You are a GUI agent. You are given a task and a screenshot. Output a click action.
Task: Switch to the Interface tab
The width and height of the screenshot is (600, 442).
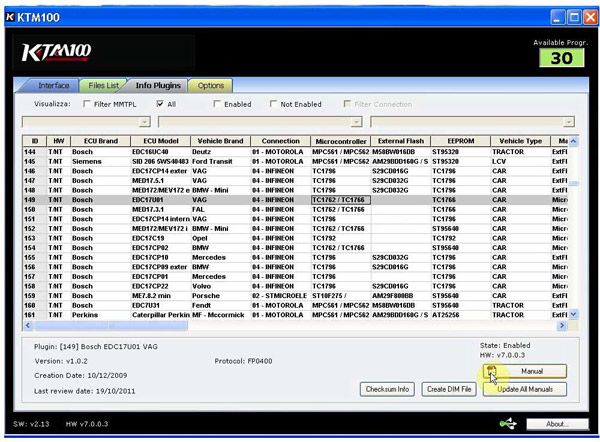(53, 85)
